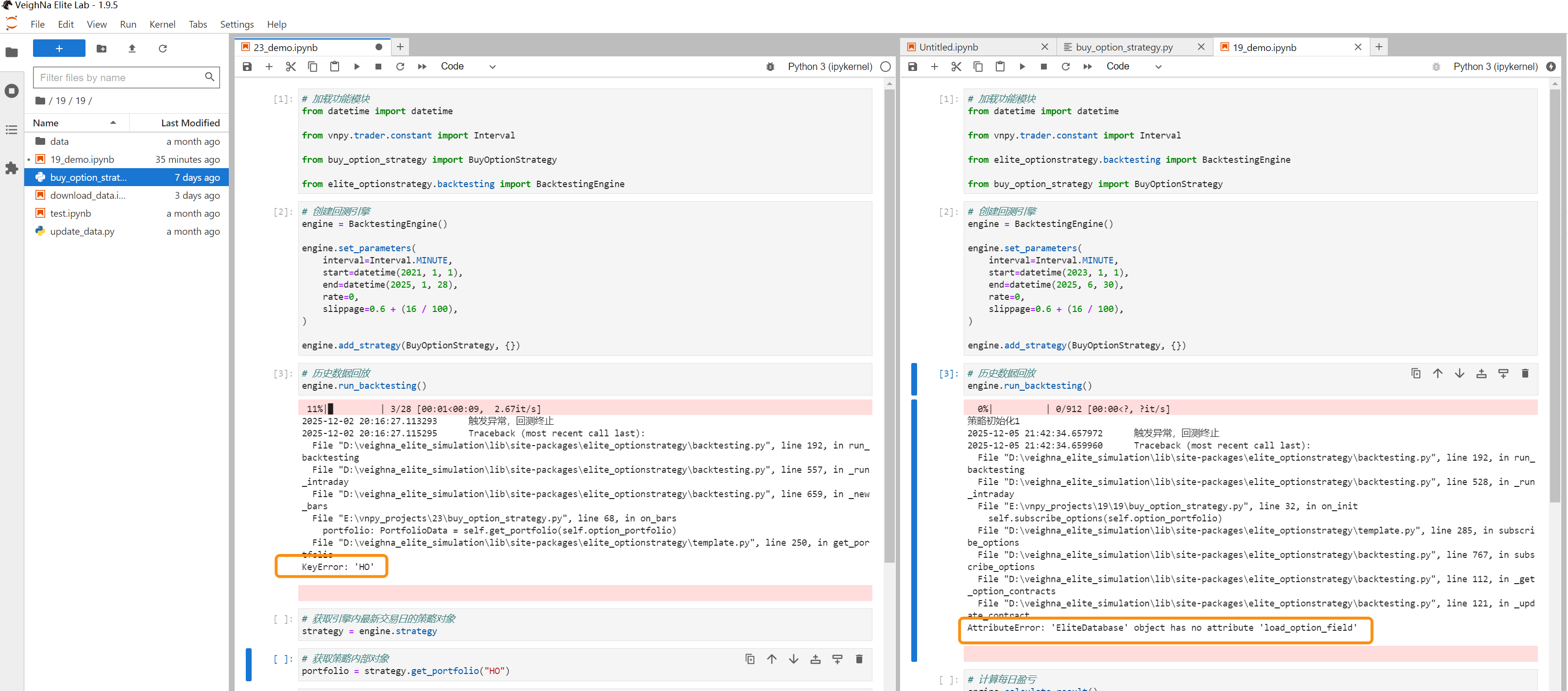Open the Extension Manager puzzle icon
Viewport: 1568px width, 691px height.
[x=12, y=168]
